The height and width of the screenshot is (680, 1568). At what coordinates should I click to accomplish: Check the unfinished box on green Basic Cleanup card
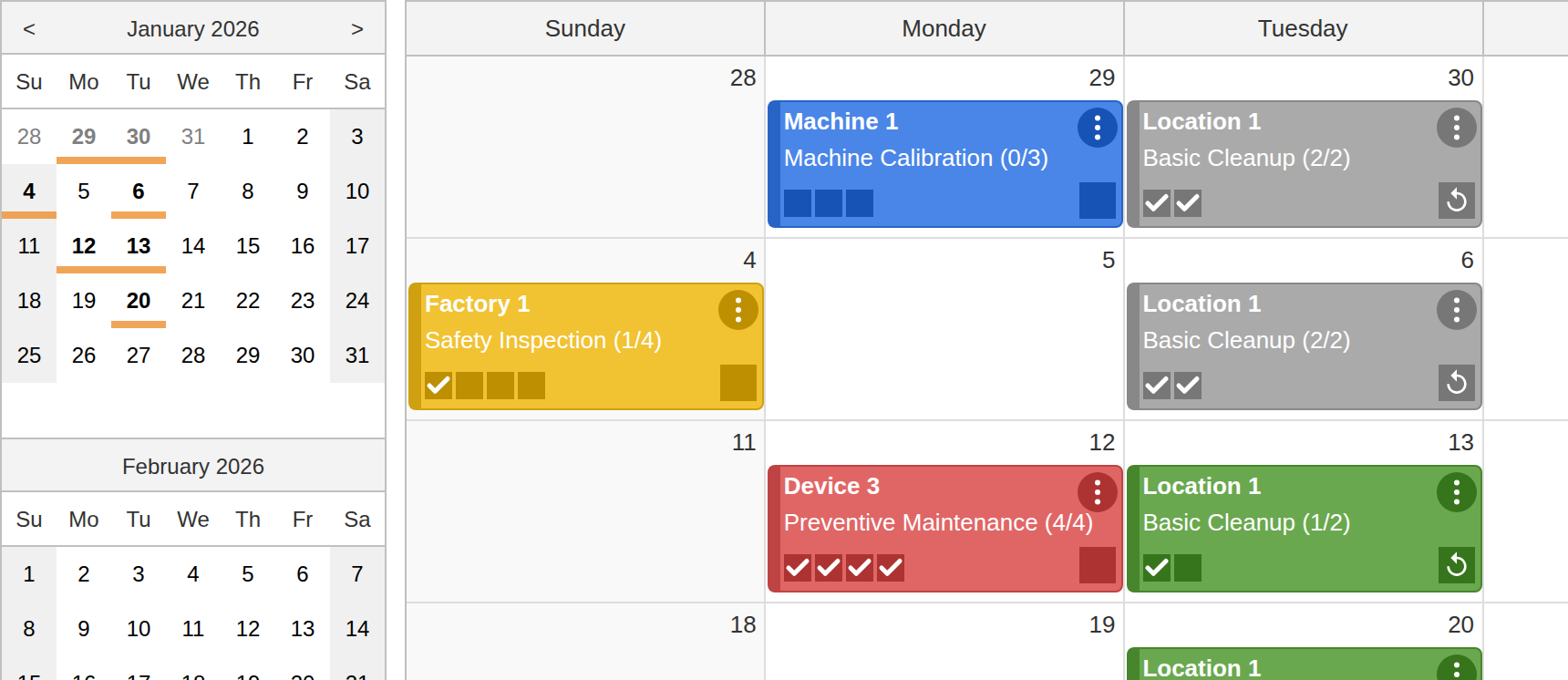pos(1187,567)
